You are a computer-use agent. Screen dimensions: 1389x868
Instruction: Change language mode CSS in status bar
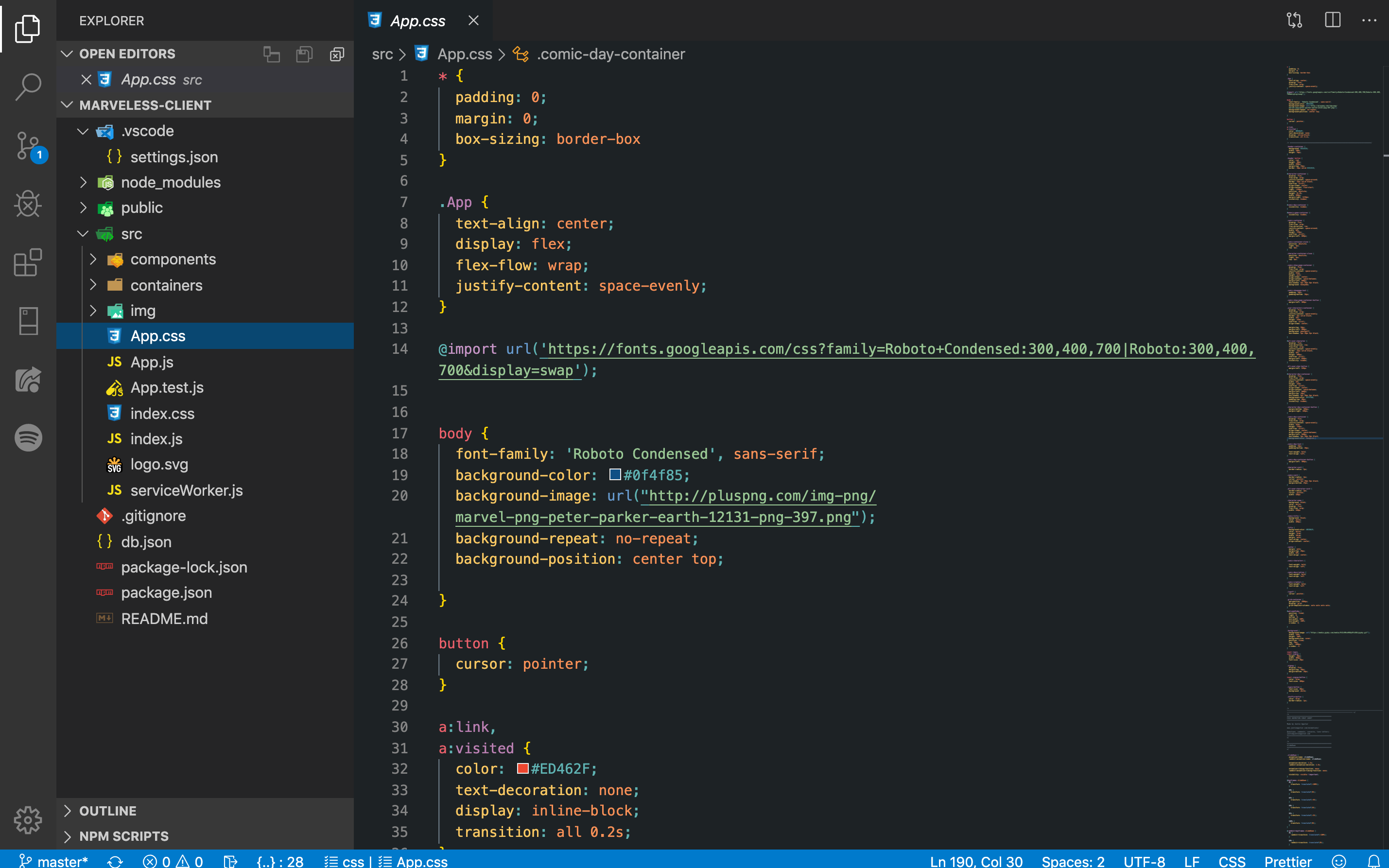tap(1232, 861)
